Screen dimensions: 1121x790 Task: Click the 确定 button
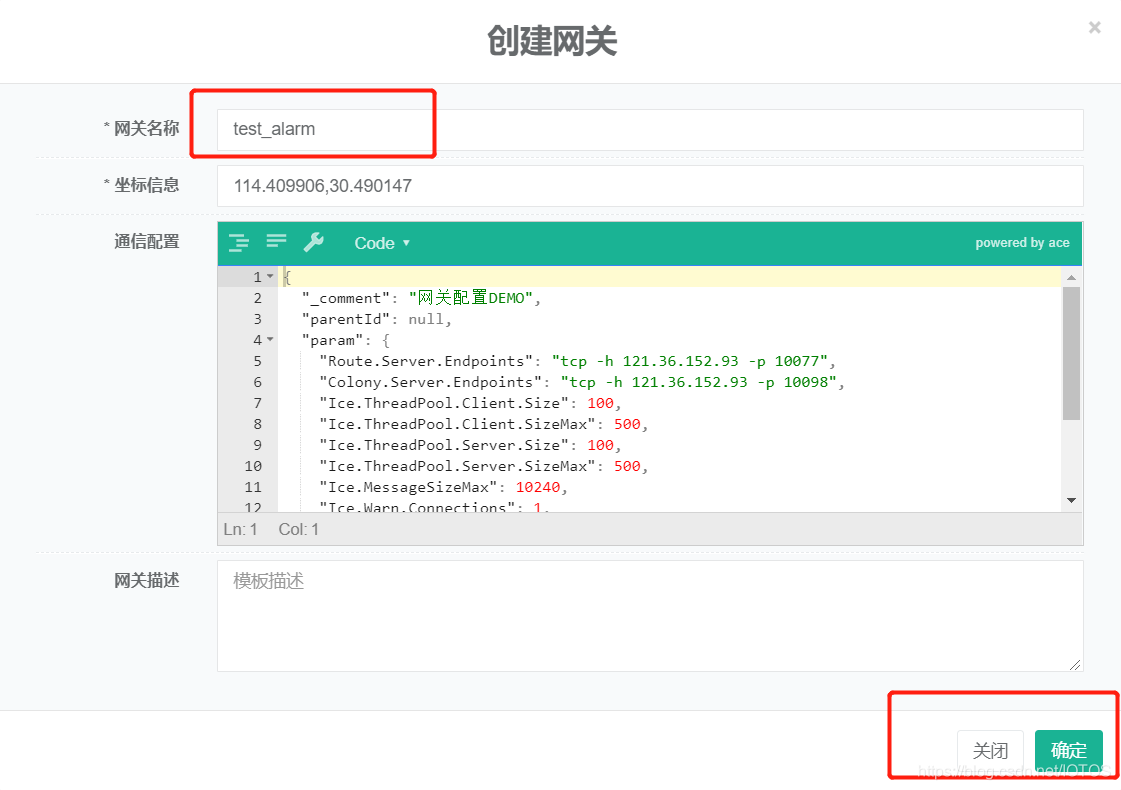[1068, 750]
